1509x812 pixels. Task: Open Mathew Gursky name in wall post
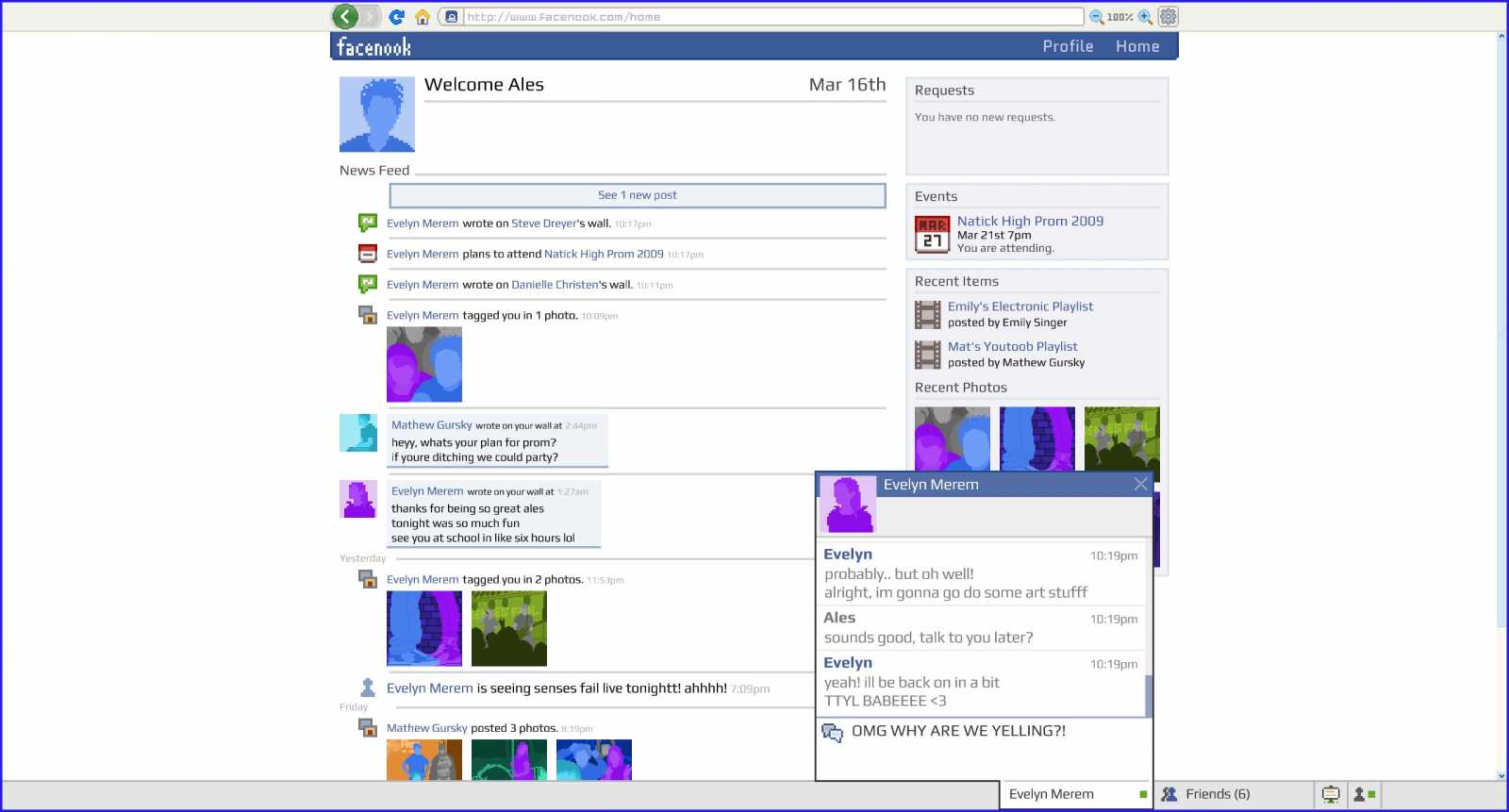[432, 425]
